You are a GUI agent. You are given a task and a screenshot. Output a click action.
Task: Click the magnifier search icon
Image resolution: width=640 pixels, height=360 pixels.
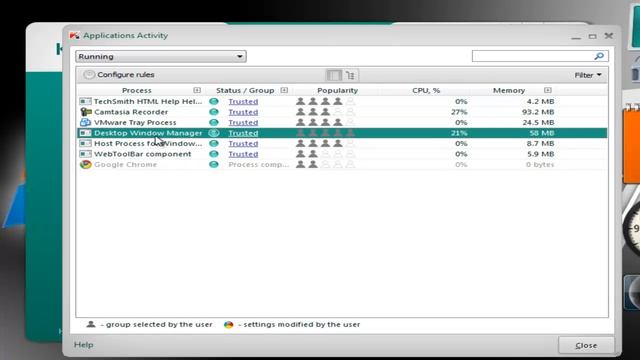point(599,56)
